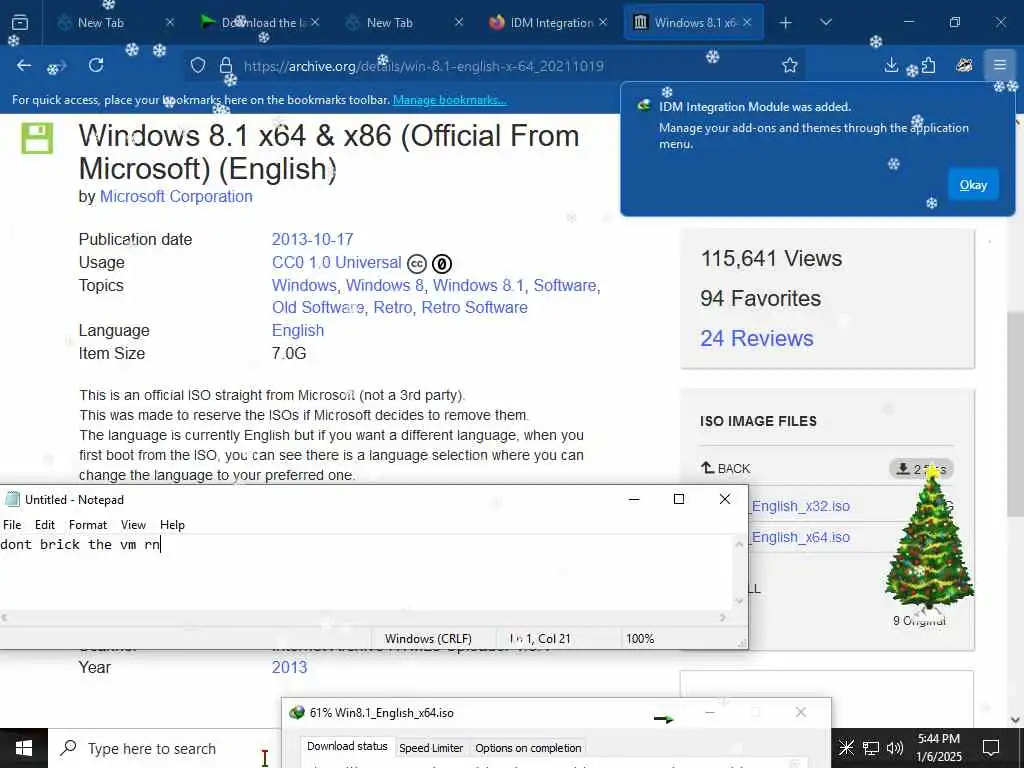Click the archive.org URL address bar

point(496,66)
